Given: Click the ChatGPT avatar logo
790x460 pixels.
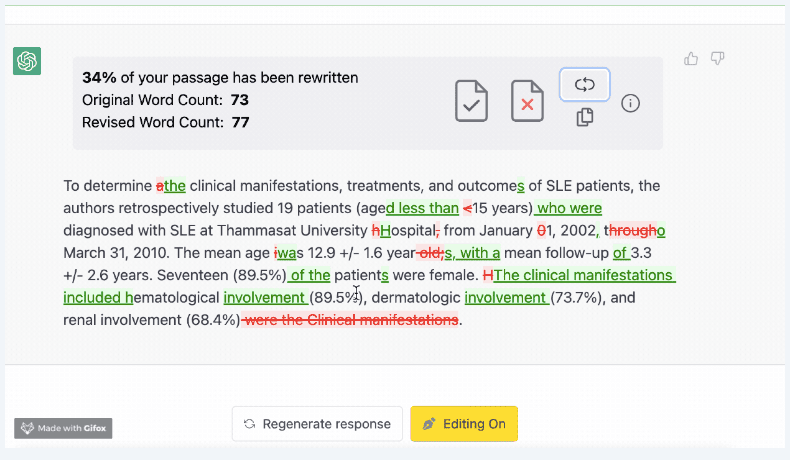Looking at the screenshot, I should [27, 61].
